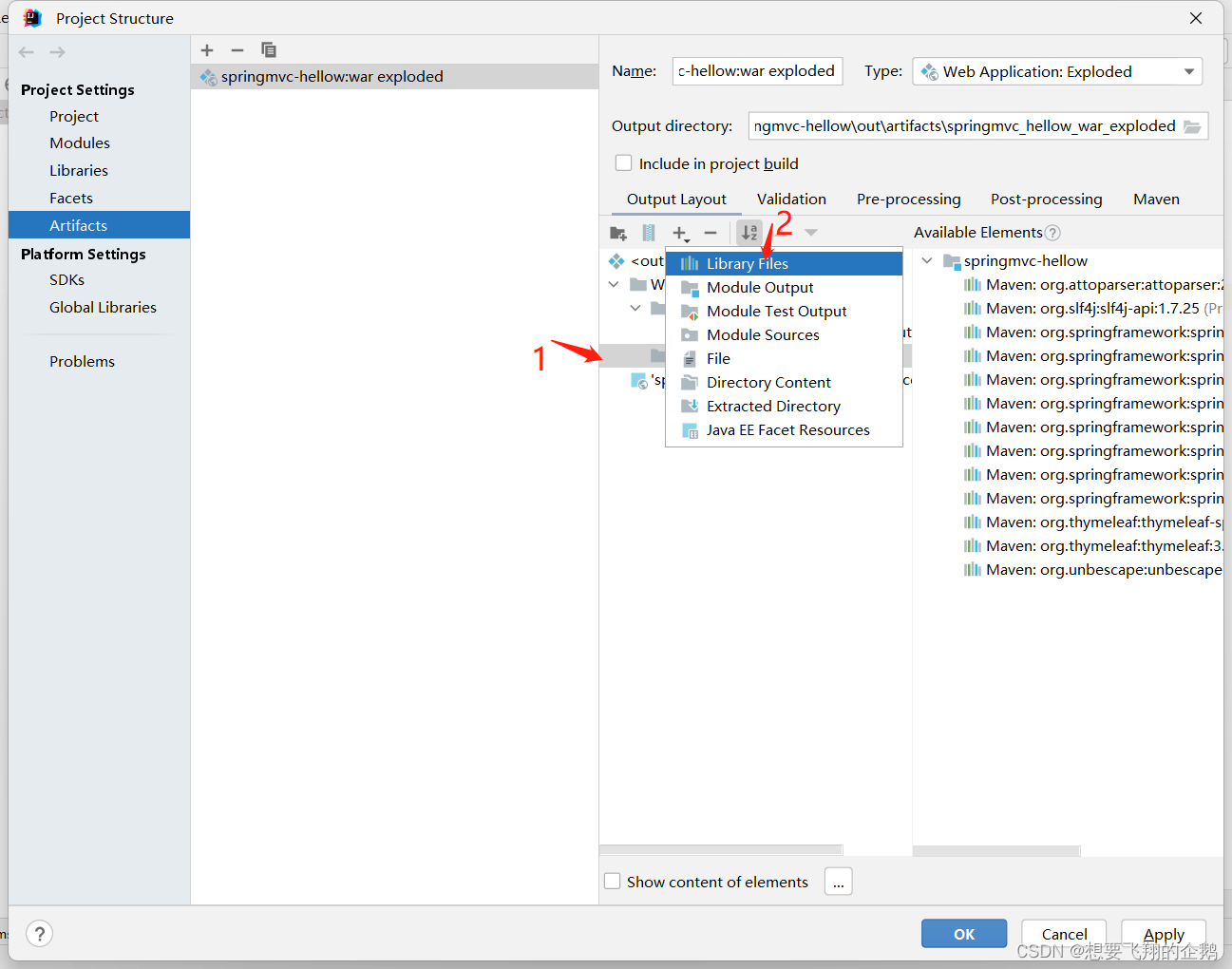Collapse the nested folder chevron under WEB-INF

click(635, 309)
